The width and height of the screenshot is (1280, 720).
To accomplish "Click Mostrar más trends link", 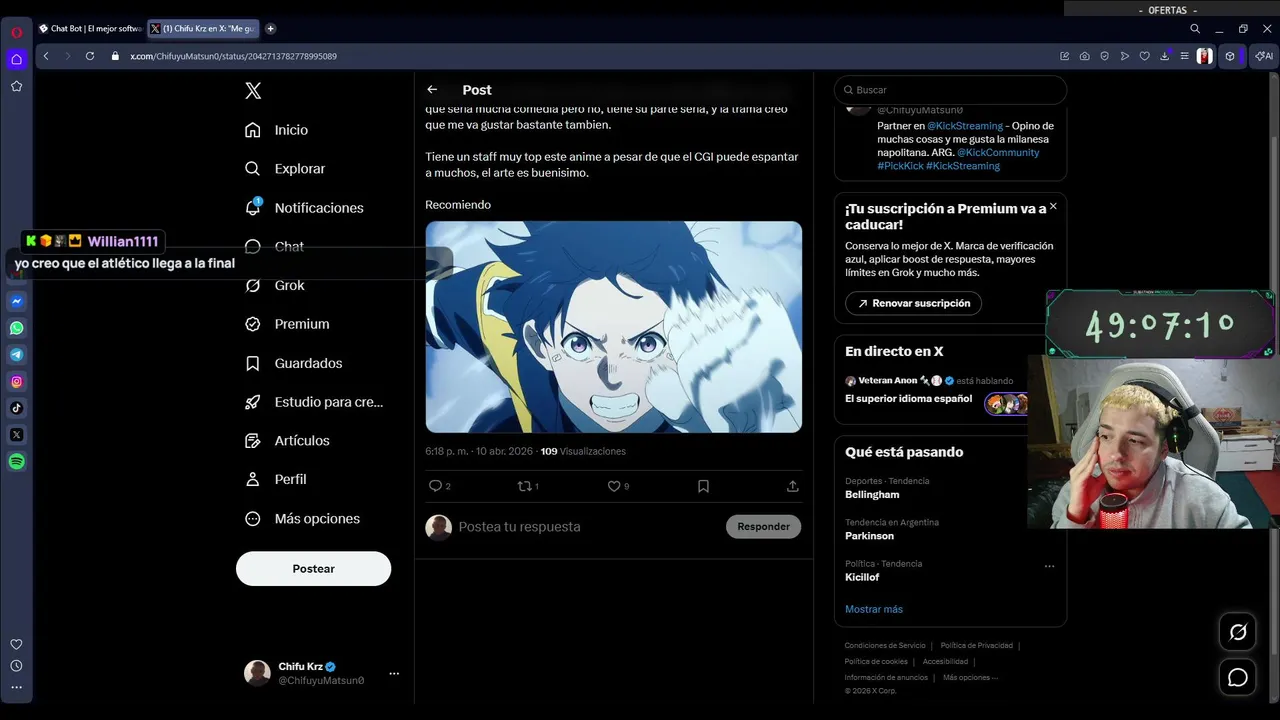I will [x=874, y=609].
